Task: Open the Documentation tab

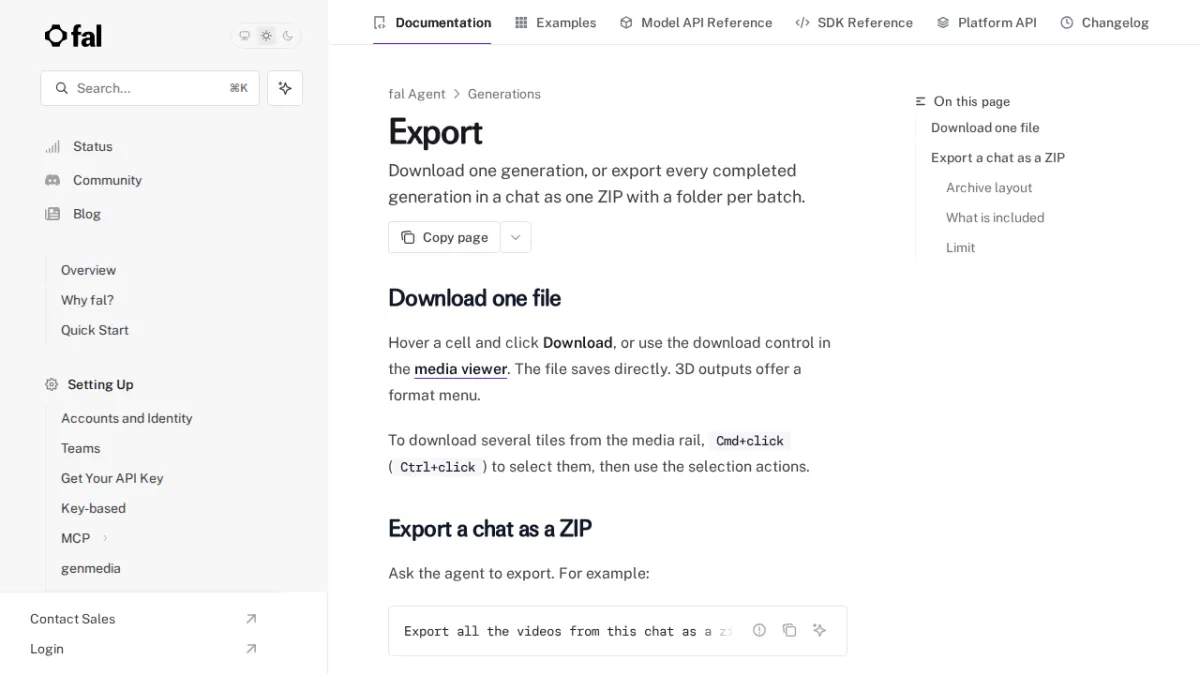Action: 432,22
